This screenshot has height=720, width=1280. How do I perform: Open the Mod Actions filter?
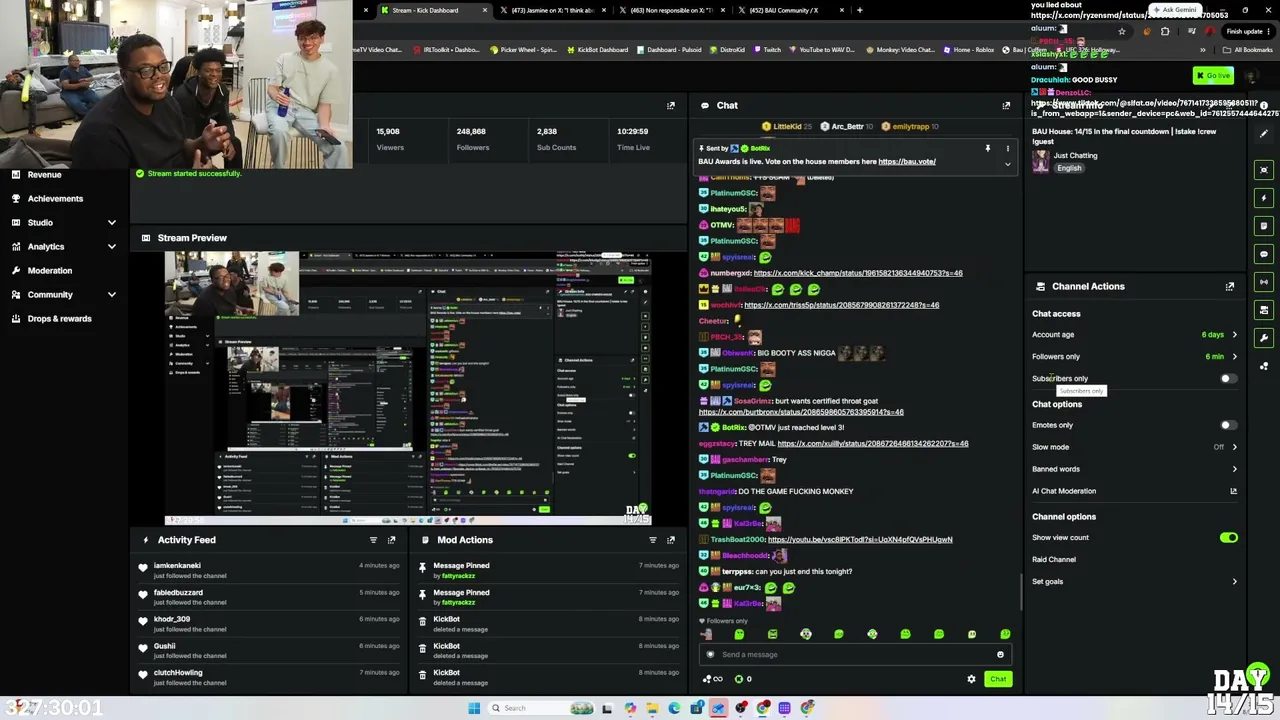(653, 540)
